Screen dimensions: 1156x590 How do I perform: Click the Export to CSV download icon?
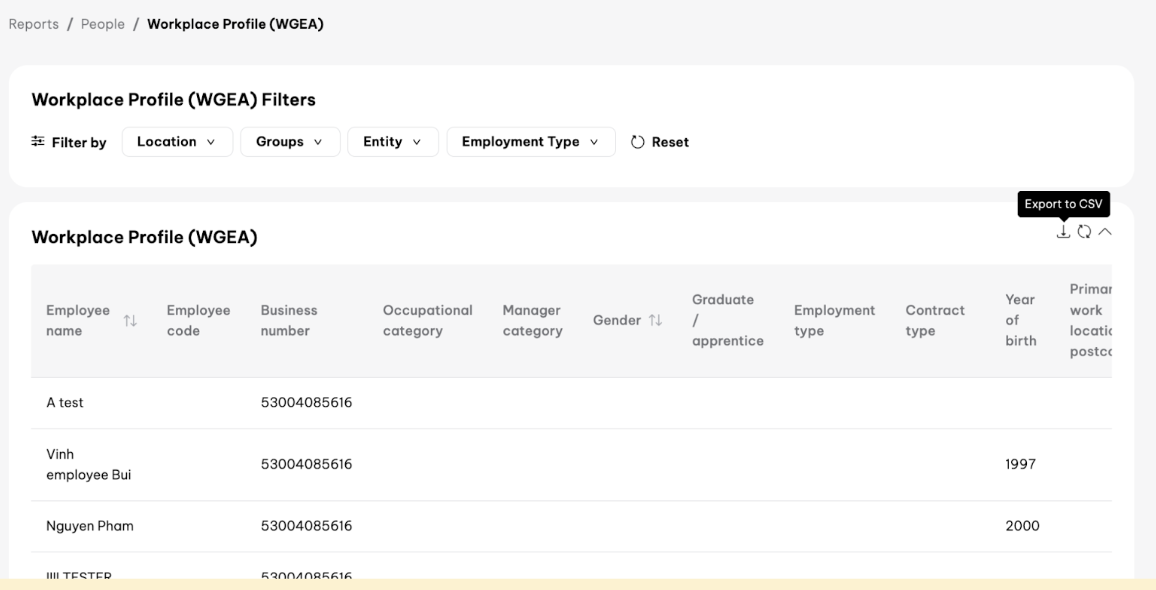tap(1063, 231)
